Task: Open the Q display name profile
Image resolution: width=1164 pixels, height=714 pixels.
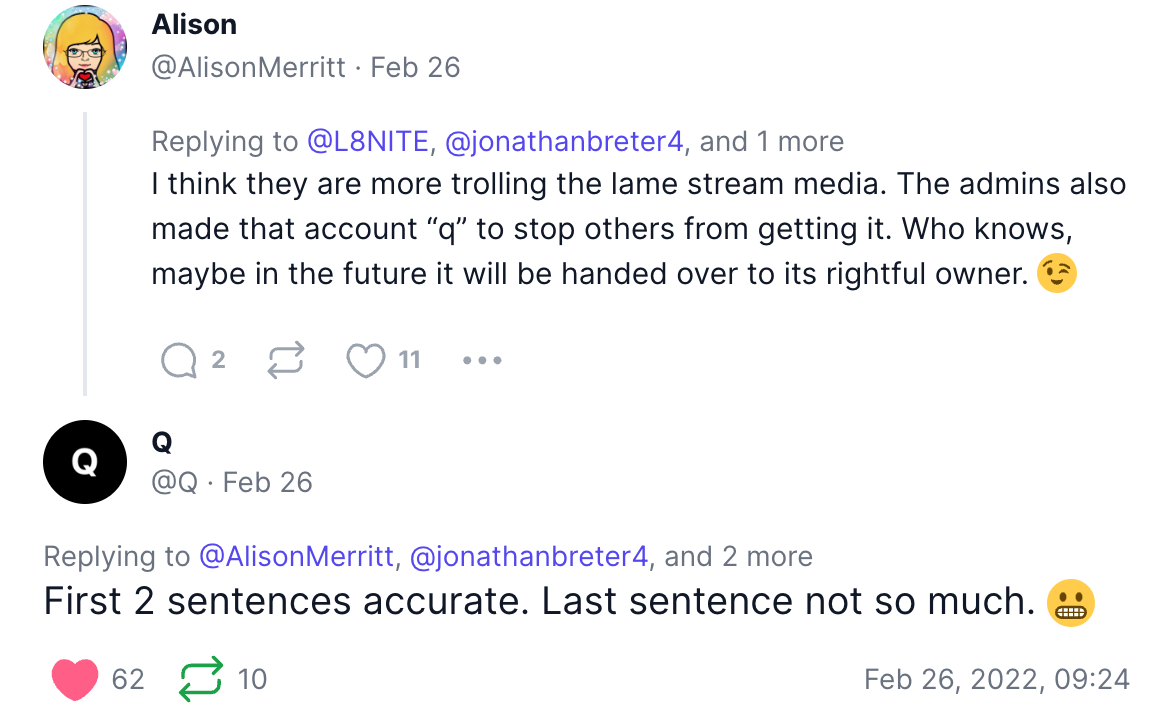Action: point(162,441)
